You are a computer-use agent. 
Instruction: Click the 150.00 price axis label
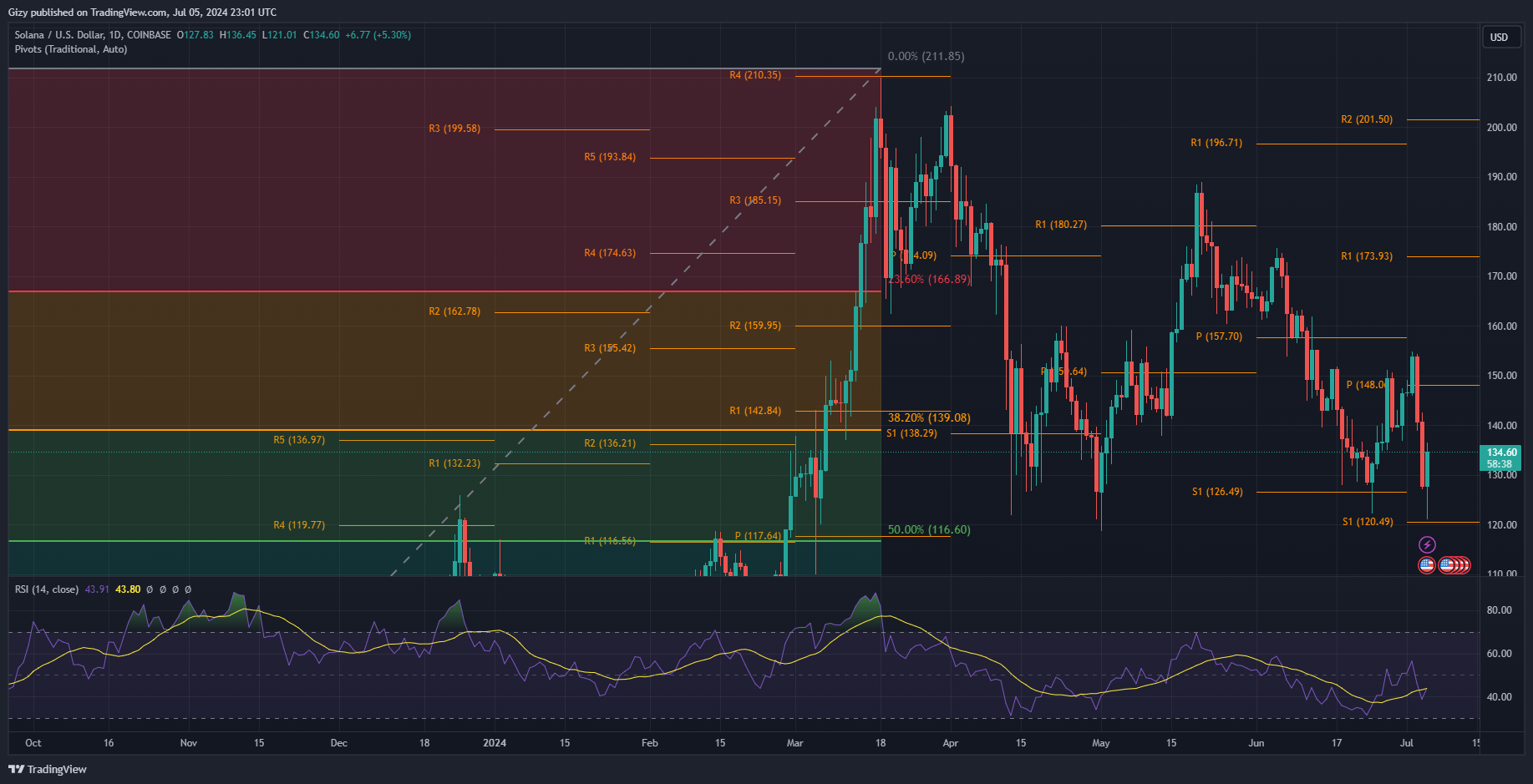point(1501,376)
